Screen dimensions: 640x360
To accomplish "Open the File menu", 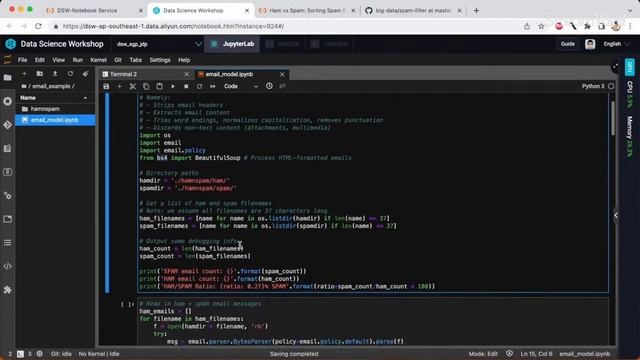I will pyautogui.click(x=22, y=60).
